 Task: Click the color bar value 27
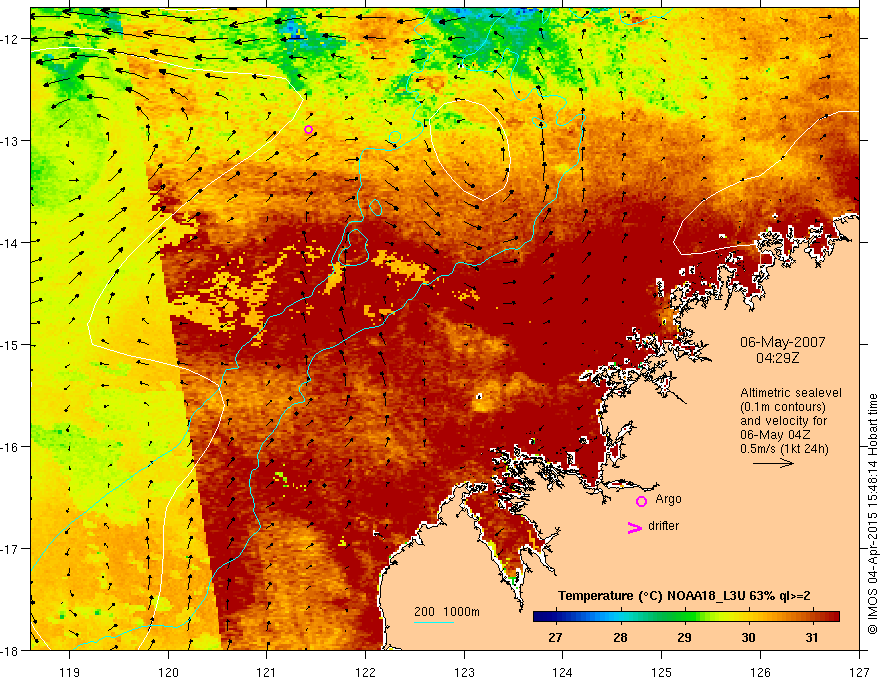tap(555, 638)
